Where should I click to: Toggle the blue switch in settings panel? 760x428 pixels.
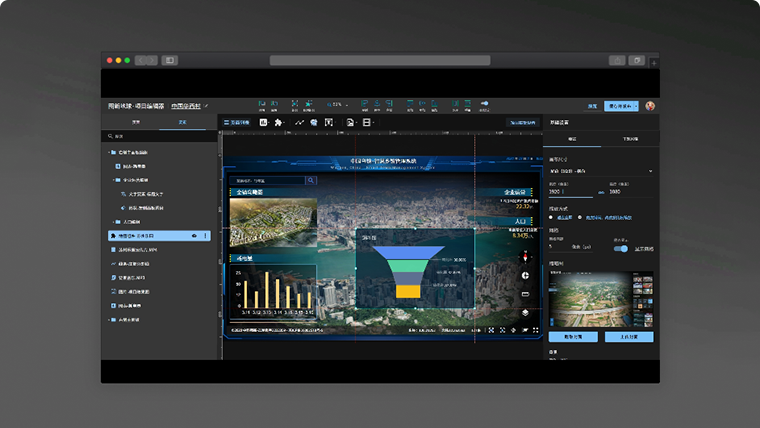621,248
